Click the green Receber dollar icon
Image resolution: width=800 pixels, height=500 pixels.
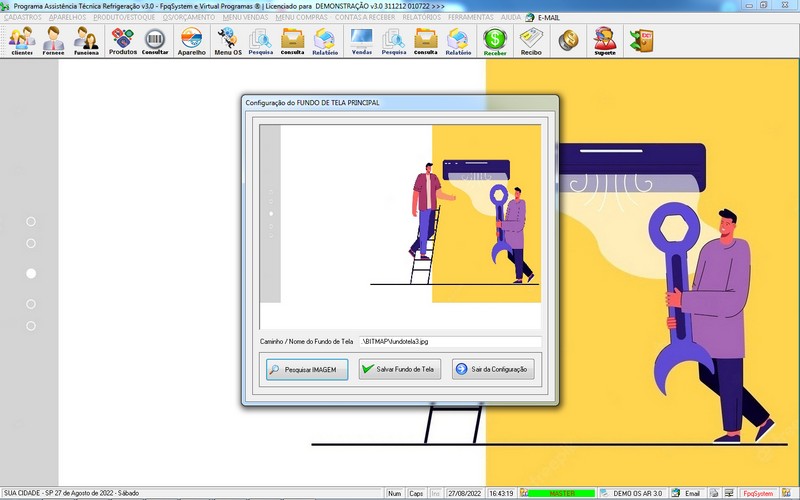(x=495, y=41)
